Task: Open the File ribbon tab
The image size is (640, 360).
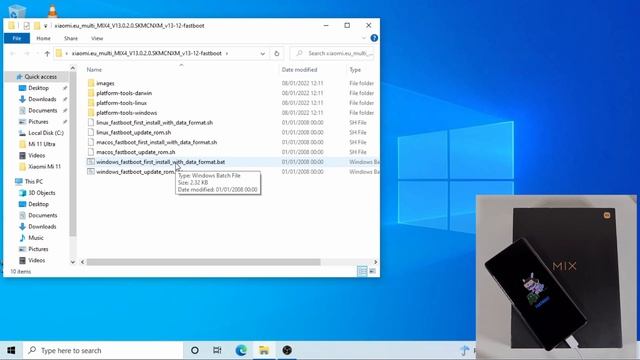Action: (17, 38)
